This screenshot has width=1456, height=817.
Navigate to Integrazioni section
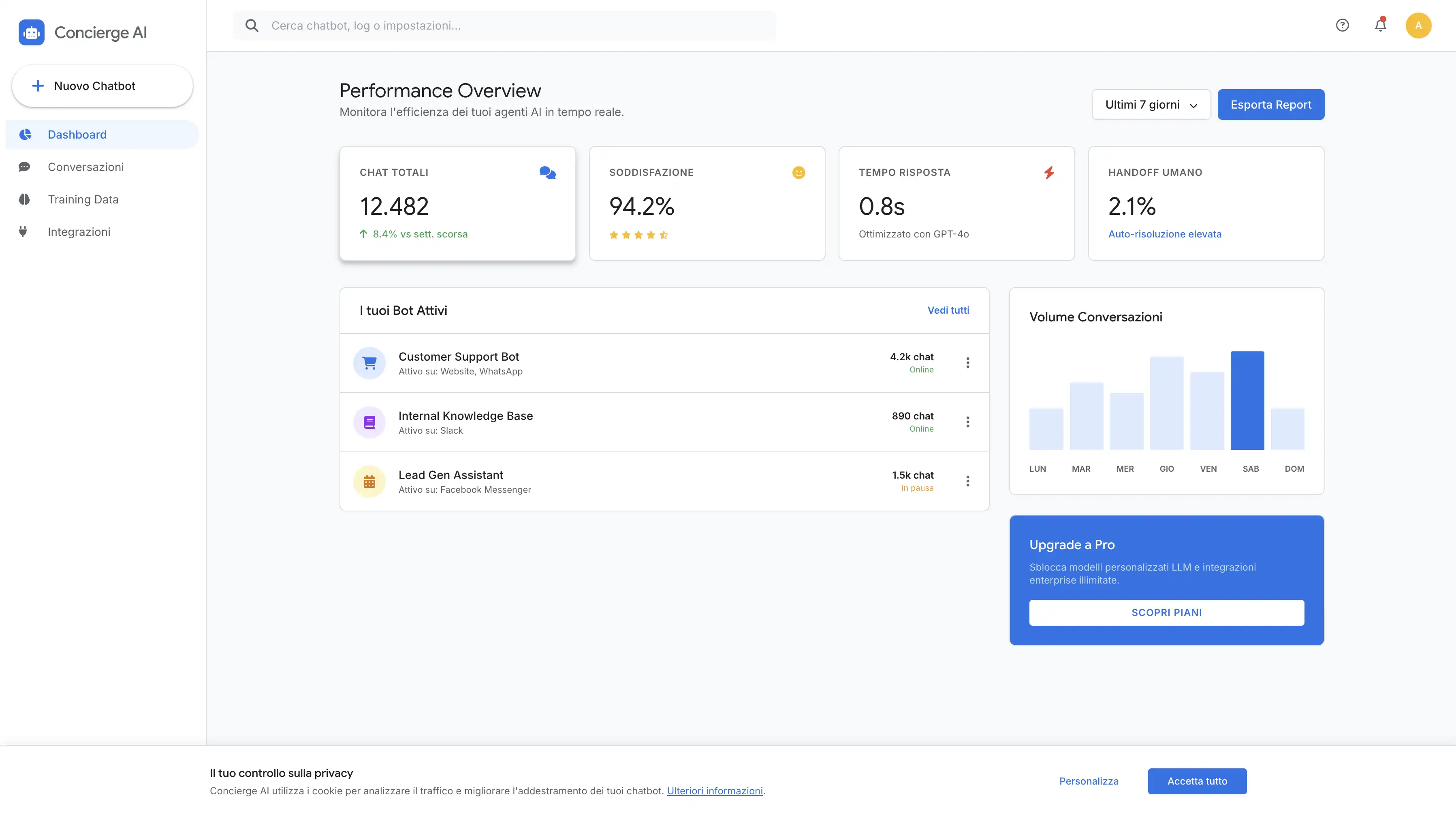(x=79, y=232)
